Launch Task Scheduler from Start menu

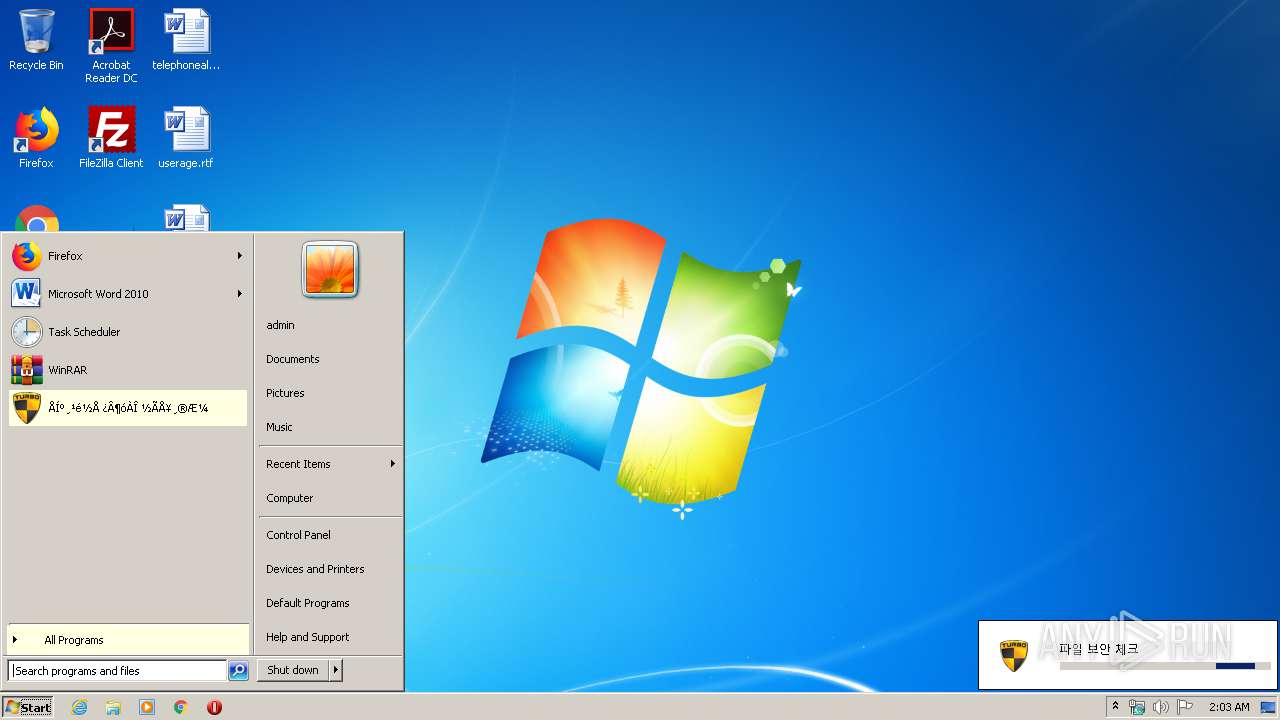pyautogui.click(x=127, y=332)
